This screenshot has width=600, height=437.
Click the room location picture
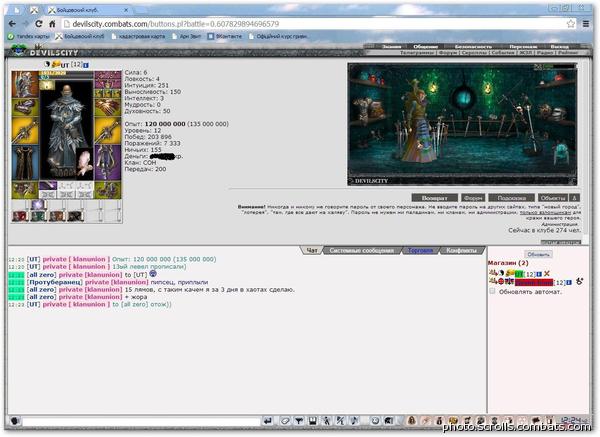[x=462, y=124]
